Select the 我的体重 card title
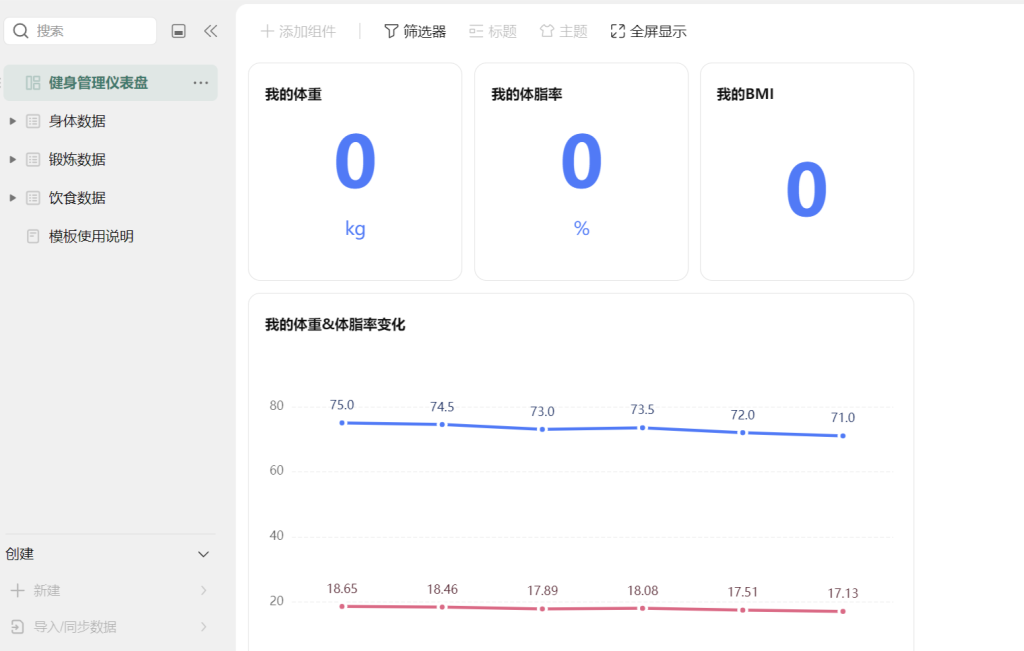 [x=293, y=95]
